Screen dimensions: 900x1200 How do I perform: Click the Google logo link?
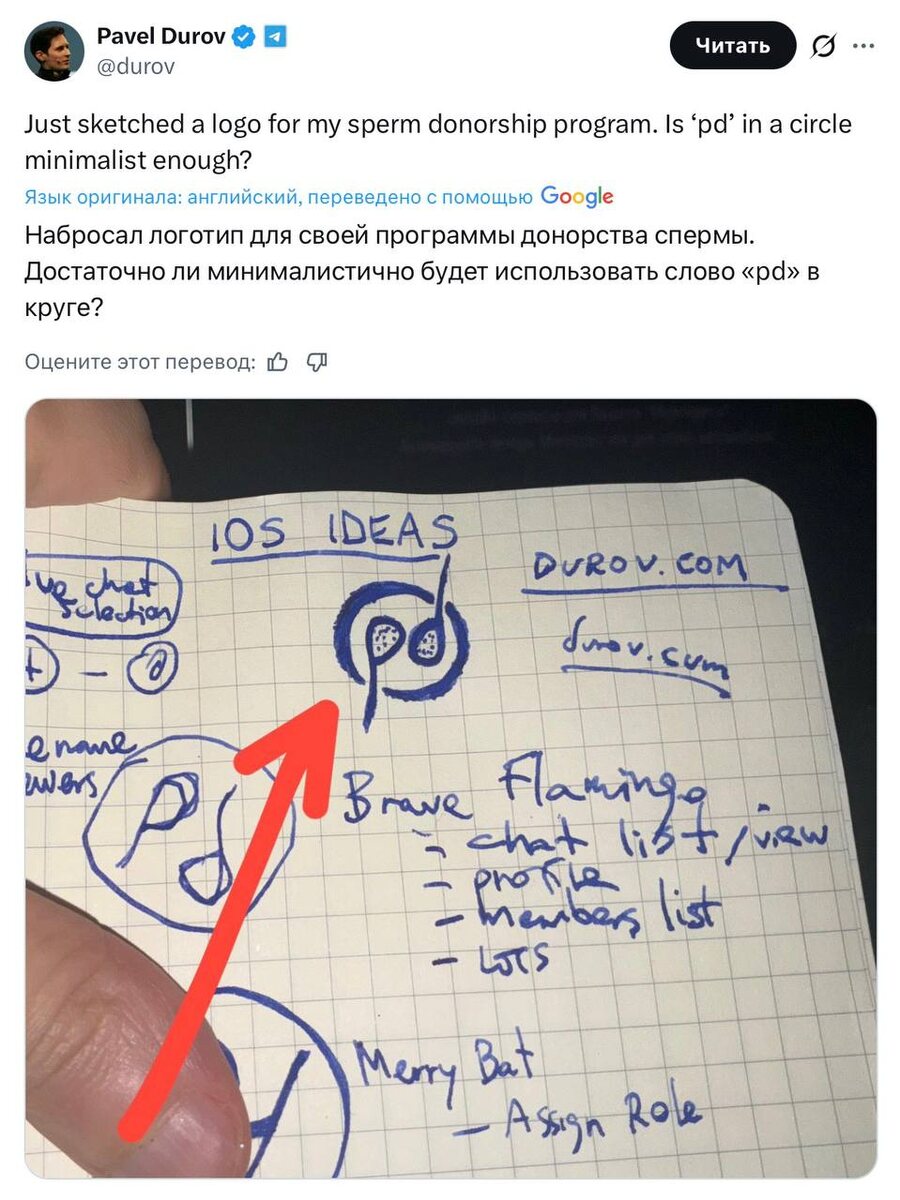pos(577,197)
